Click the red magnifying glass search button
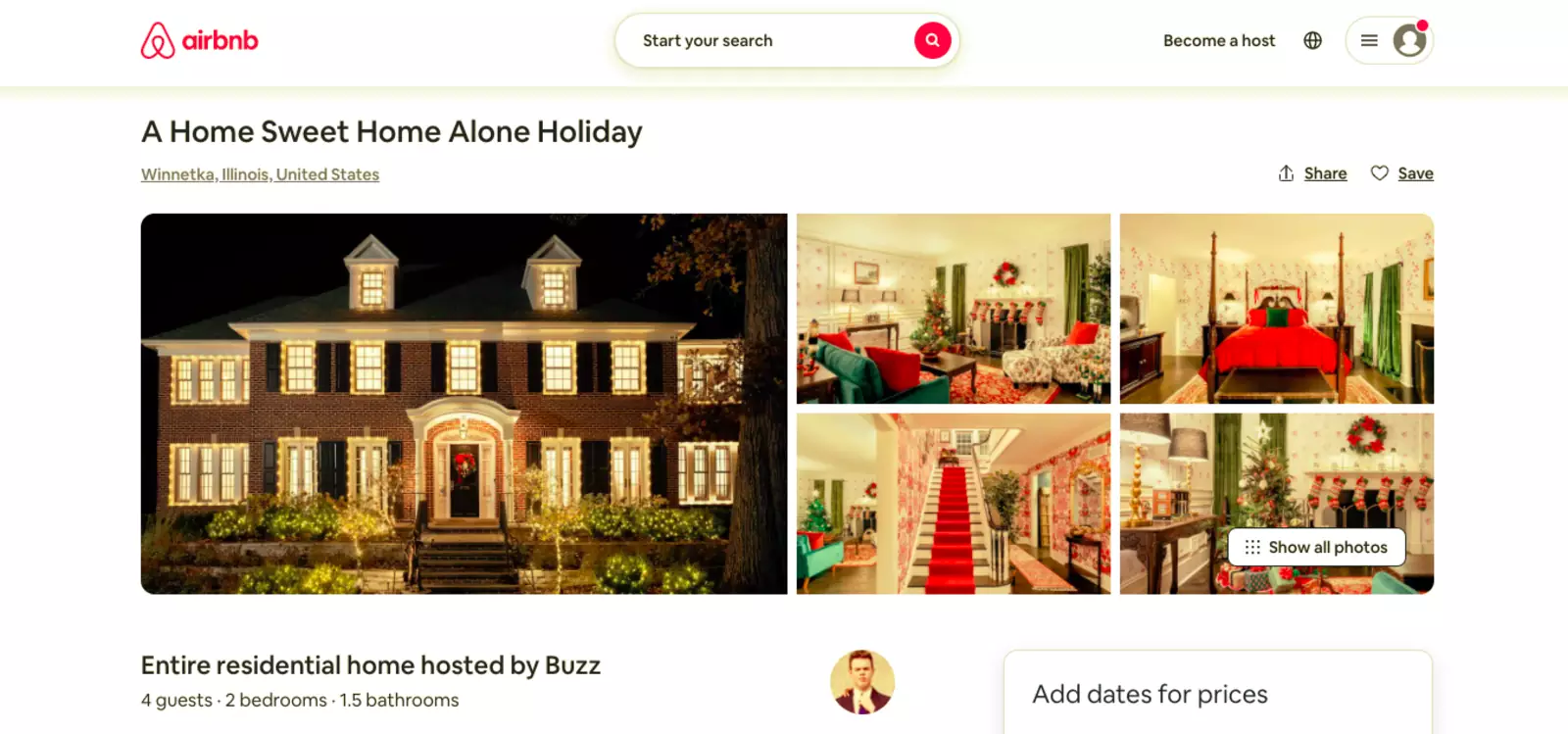The height and width of the screenshot is (734, 1568). pos(932,40)
